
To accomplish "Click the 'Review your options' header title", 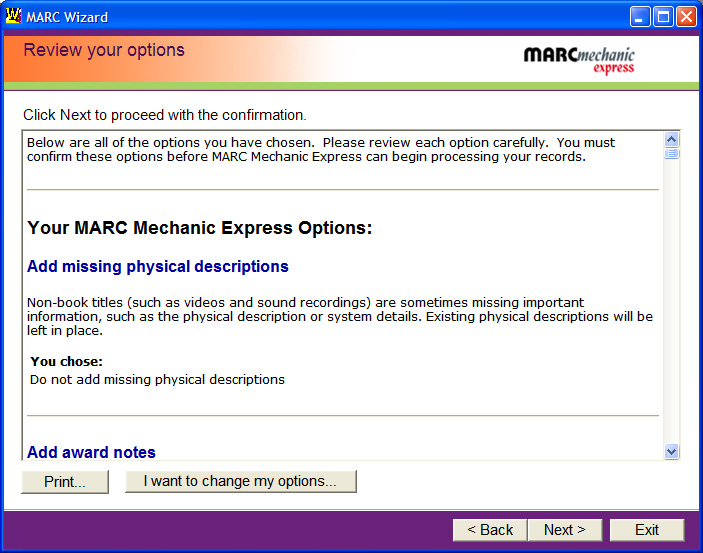I will pyautogui.click(x=104, y=50).
